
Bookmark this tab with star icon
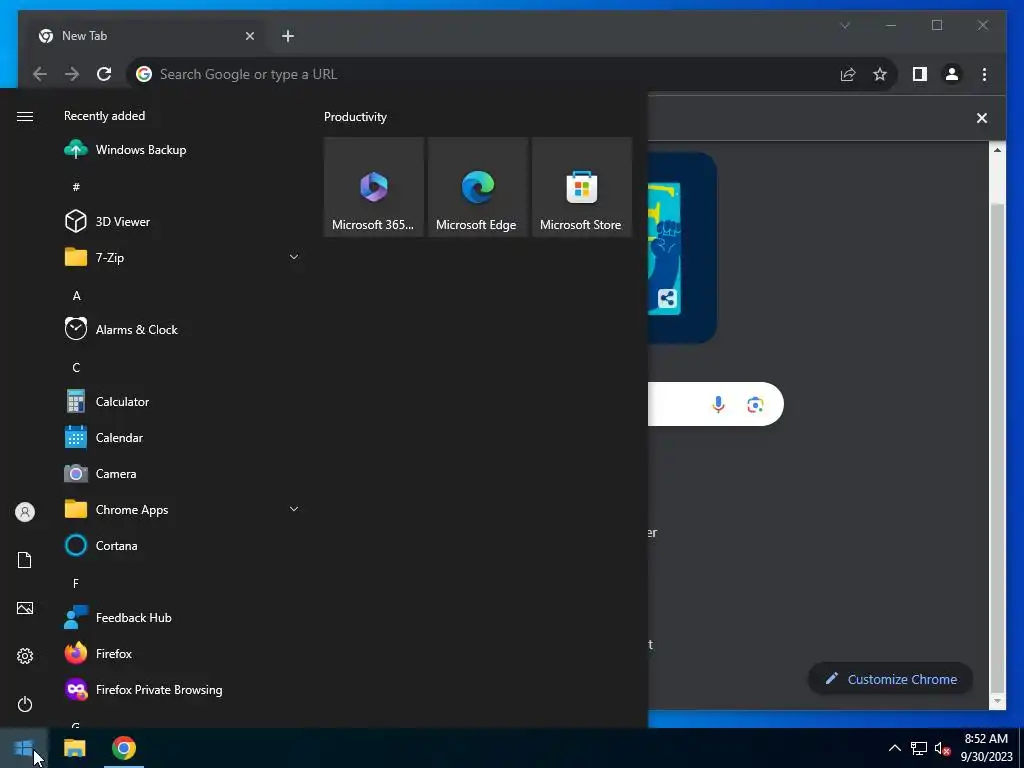880,74
